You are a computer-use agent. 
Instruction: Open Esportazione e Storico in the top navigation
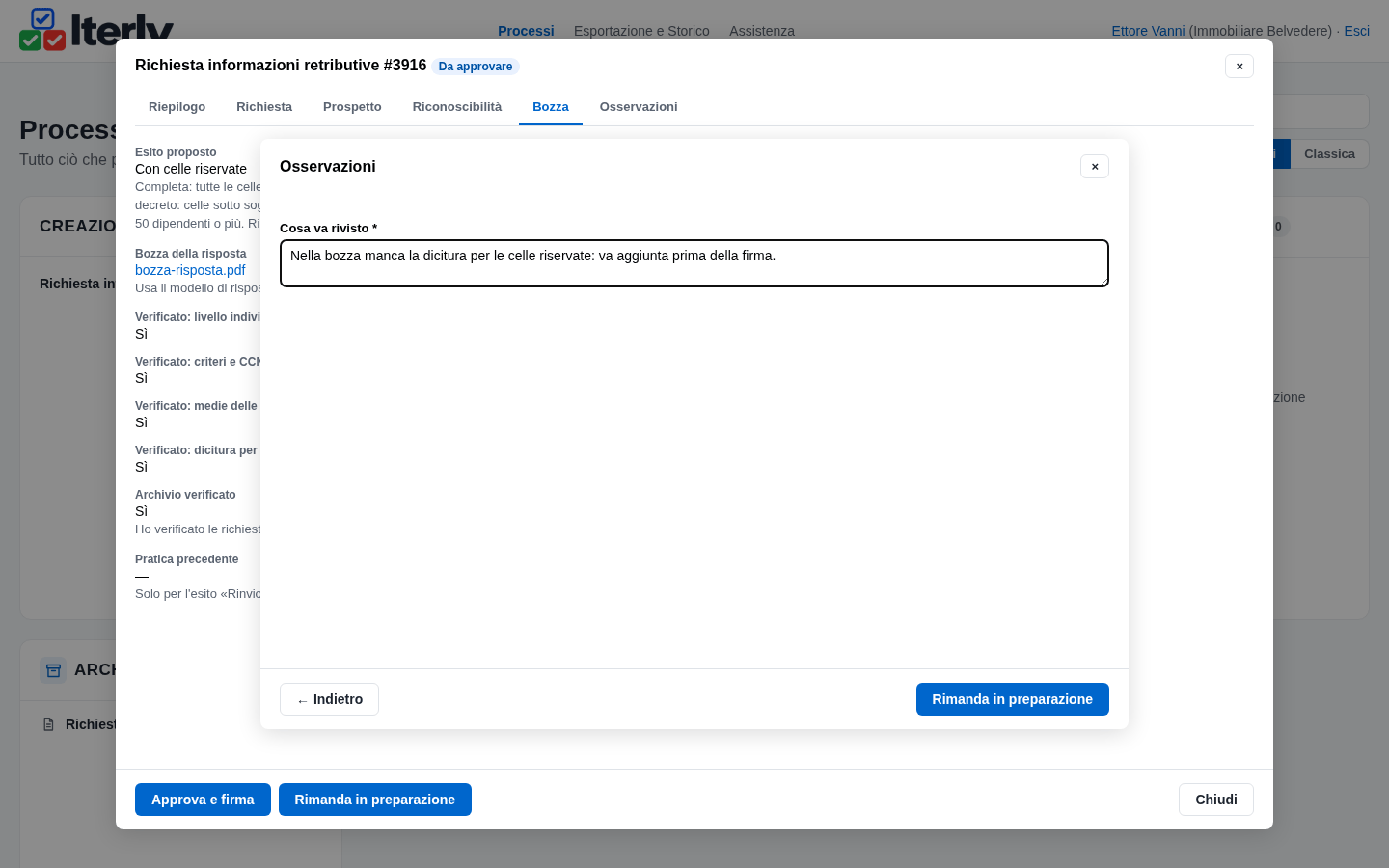(x=641, y=31)
